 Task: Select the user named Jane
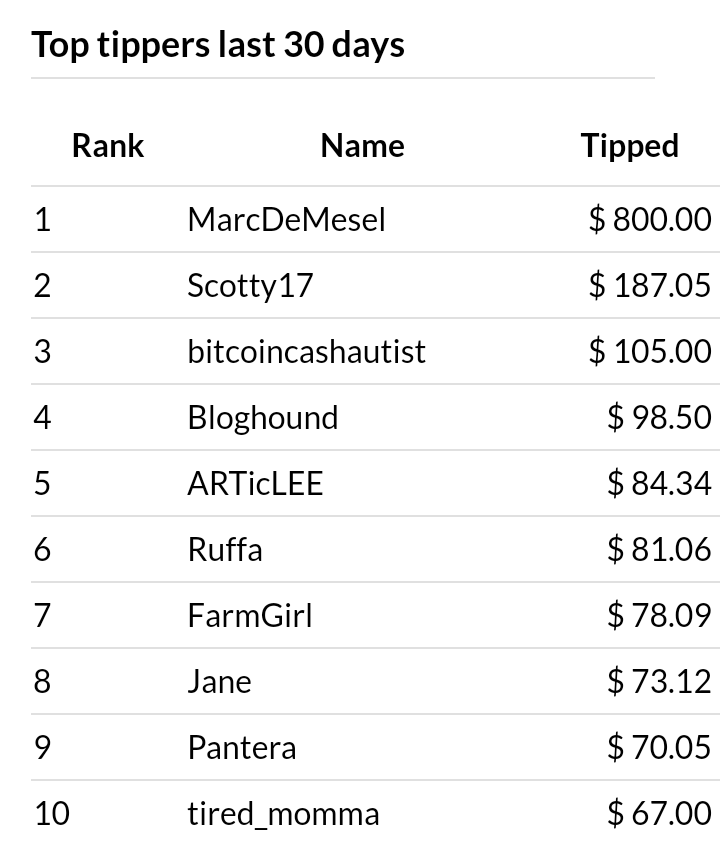click(x=220, y=682)
